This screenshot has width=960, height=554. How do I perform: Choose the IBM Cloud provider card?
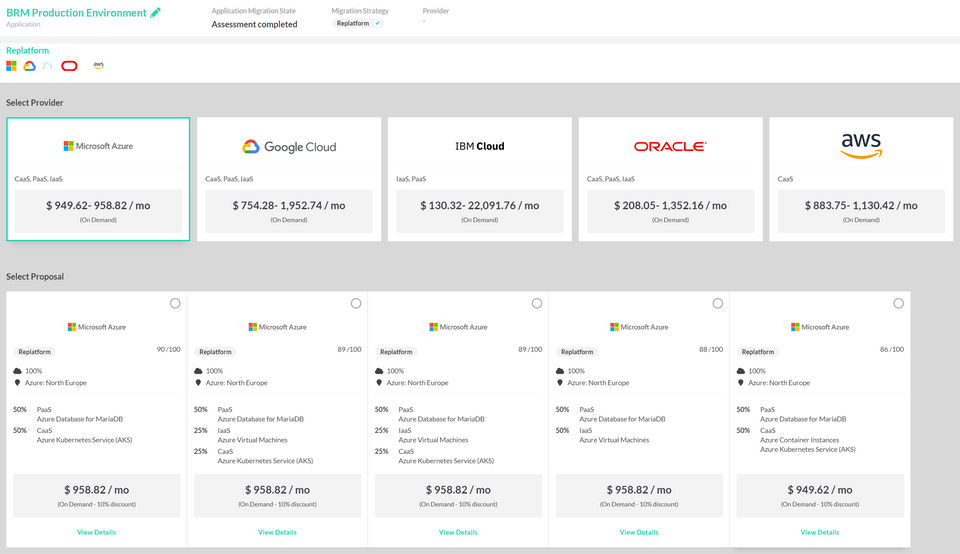(480, 179)
